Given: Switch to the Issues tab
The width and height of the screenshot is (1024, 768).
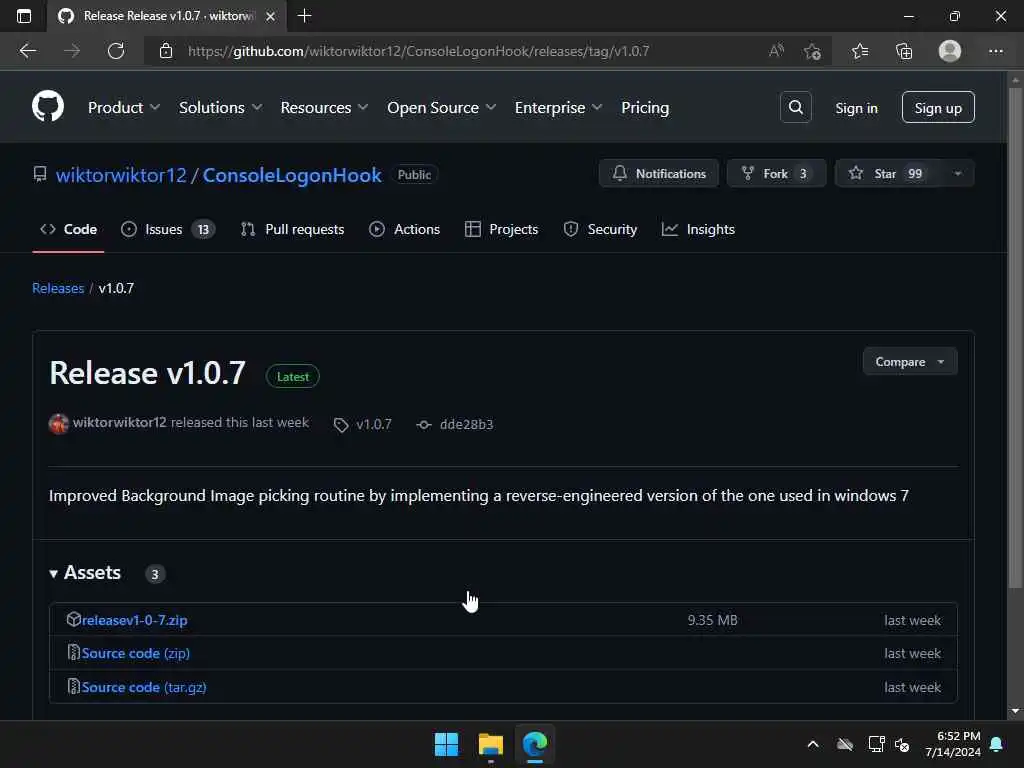Looking at the screenshot, I should click(168, 229).
